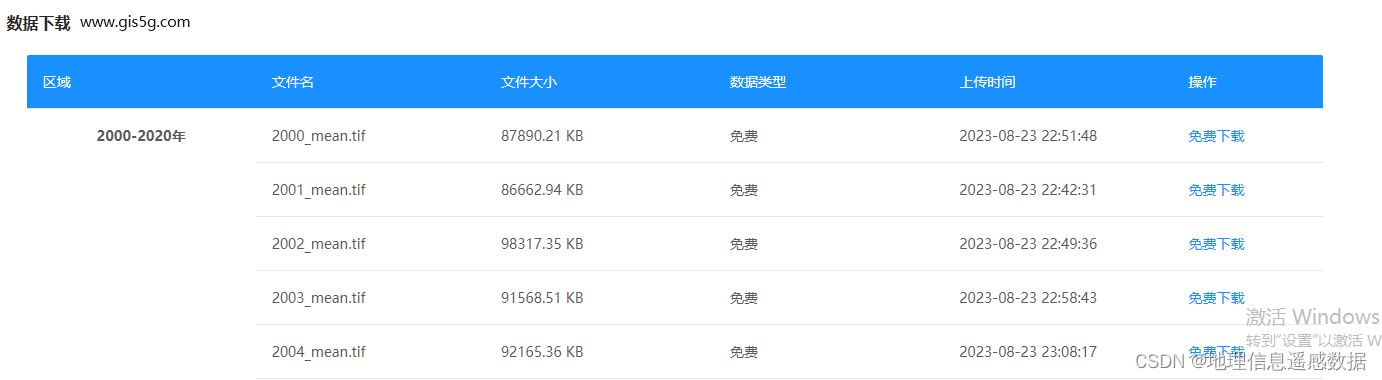Click the 数据下载 heading

(39, 23)
